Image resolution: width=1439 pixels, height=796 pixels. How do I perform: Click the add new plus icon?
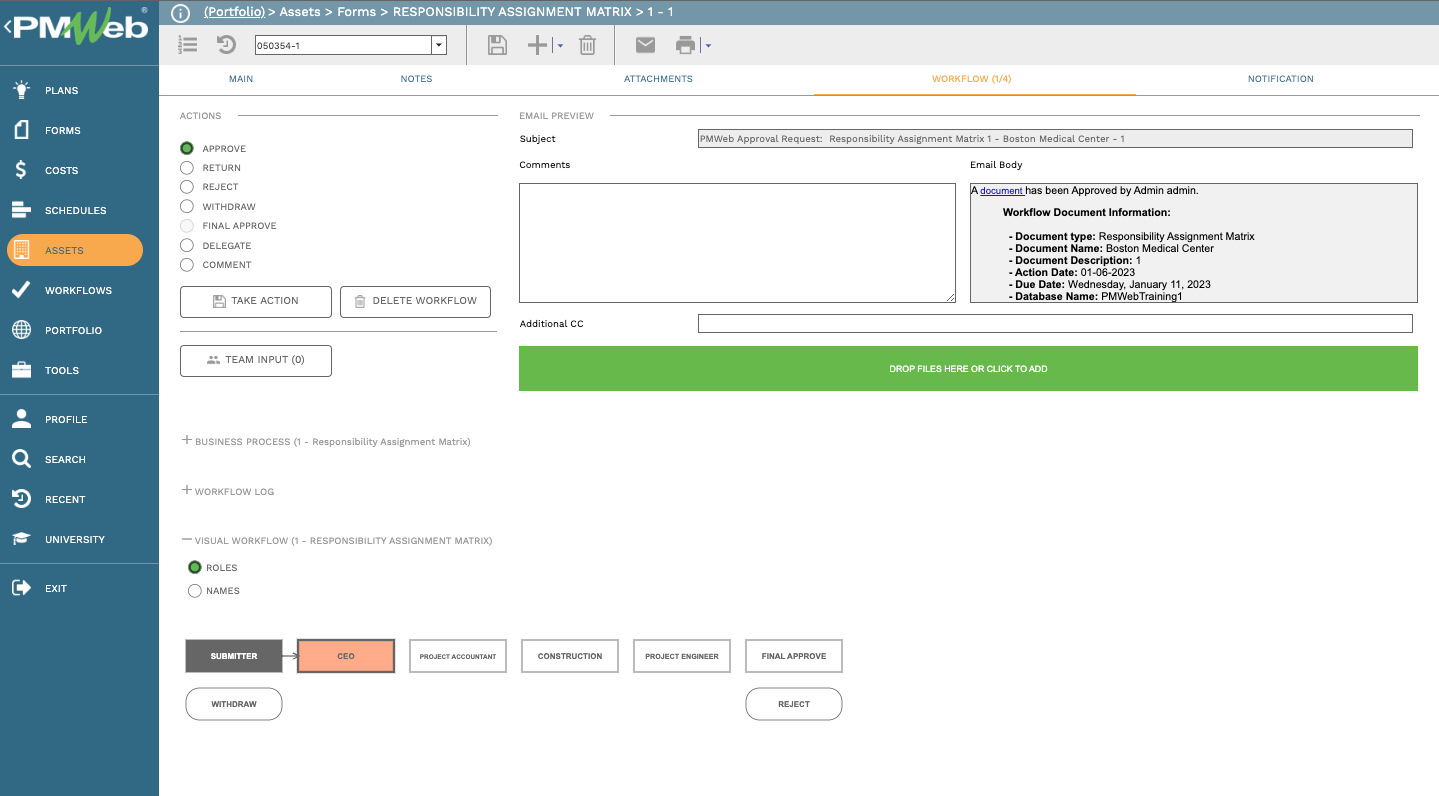[x=537, y=45]
